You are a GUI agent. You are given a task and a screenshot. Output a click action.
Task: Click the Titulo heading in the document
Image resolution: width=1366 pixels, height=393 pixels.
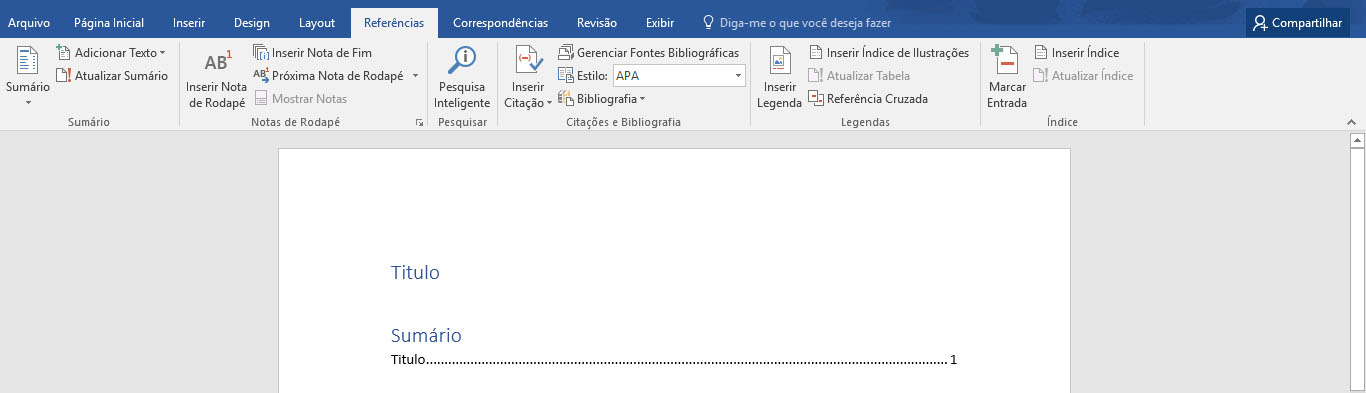point(415,272)
